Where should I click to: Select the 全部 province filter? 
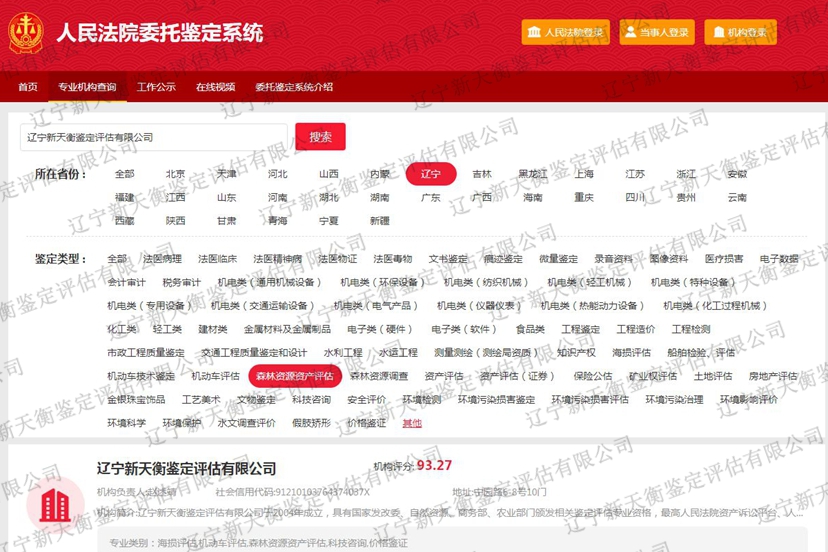(x=125, y=174)
